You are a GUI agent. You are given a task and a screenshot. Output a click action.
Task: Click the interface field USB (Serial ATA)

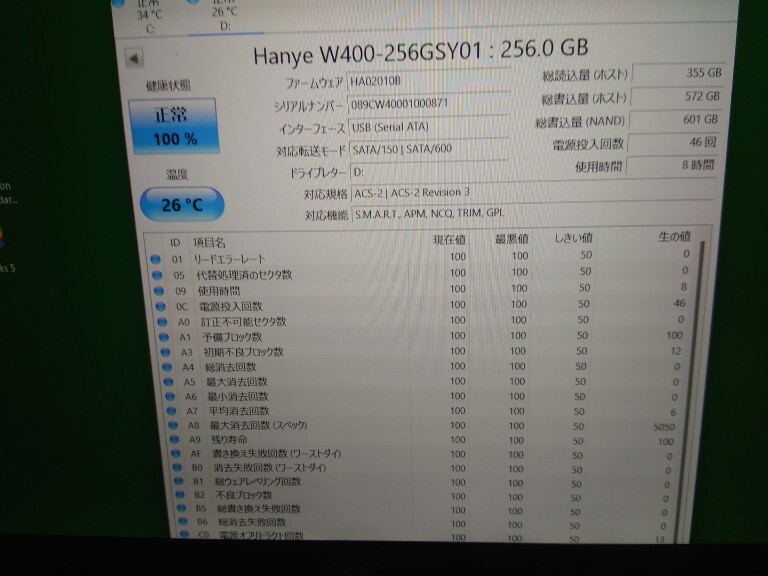coord(427,127)
